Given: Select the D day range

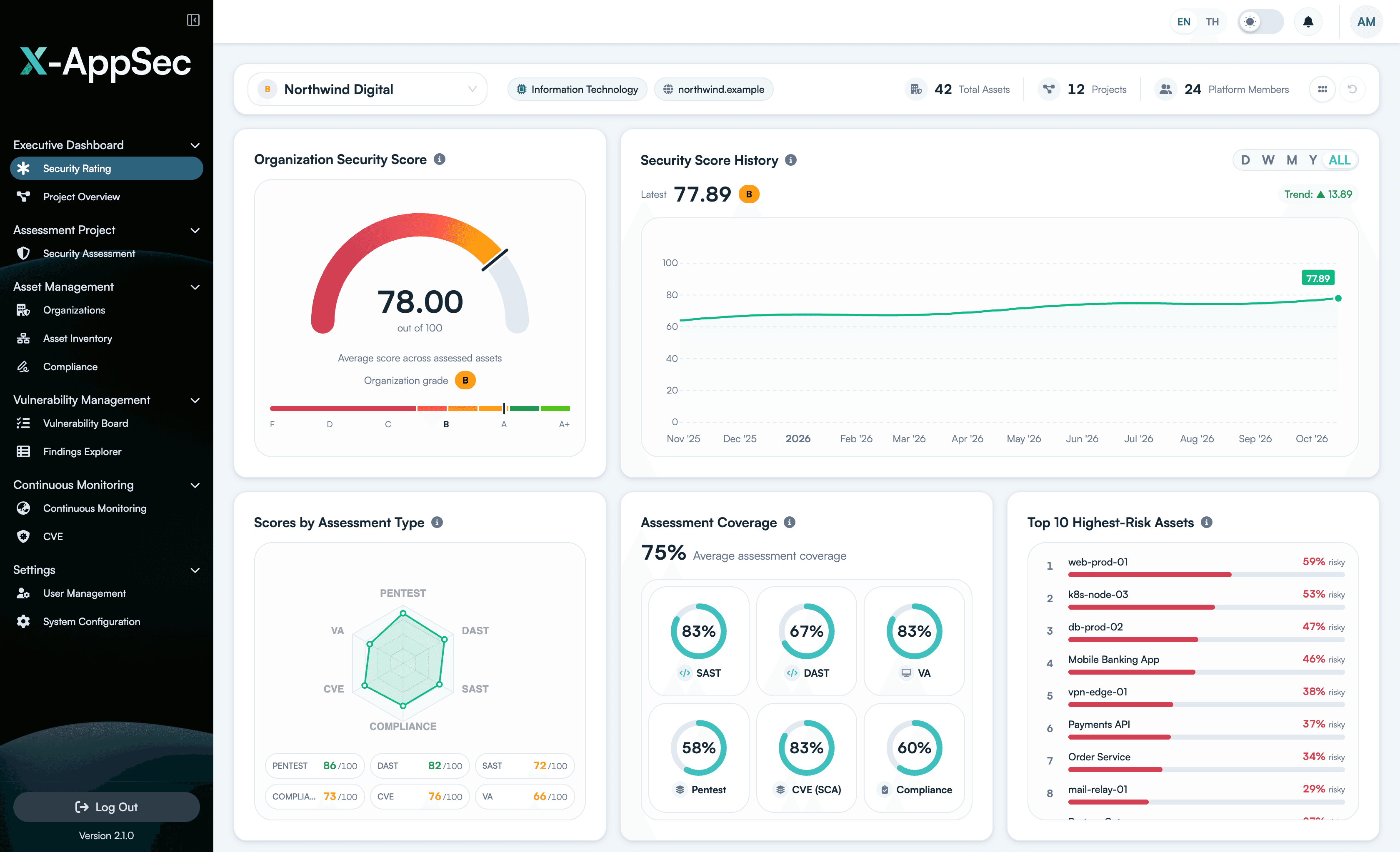Looking at the screenshot, I should 1245,160.
